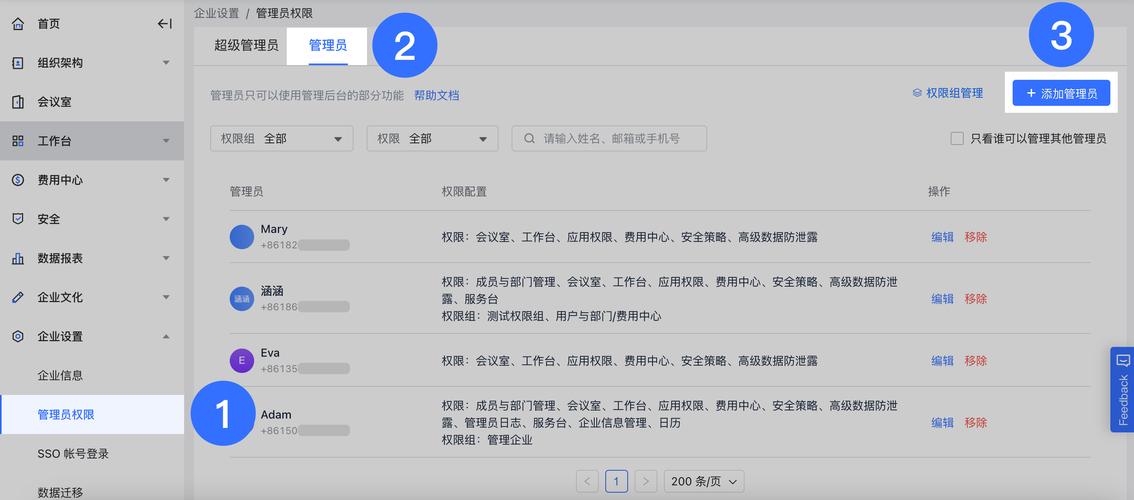Check 只看谁可以管理其他管理员 checkbox
The height and width of the screenshot is (500, 1134).
coord(957,138)
